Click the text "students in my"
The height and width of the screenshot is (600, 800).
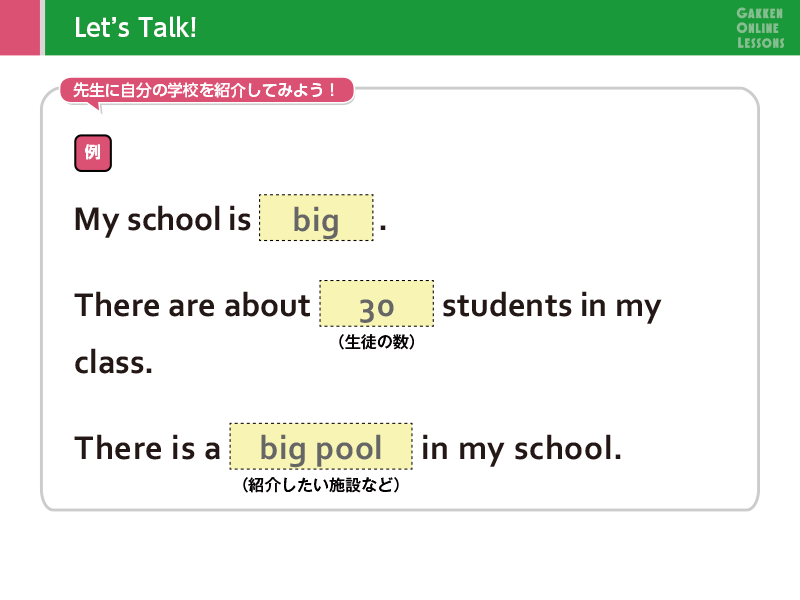(551, 305)
